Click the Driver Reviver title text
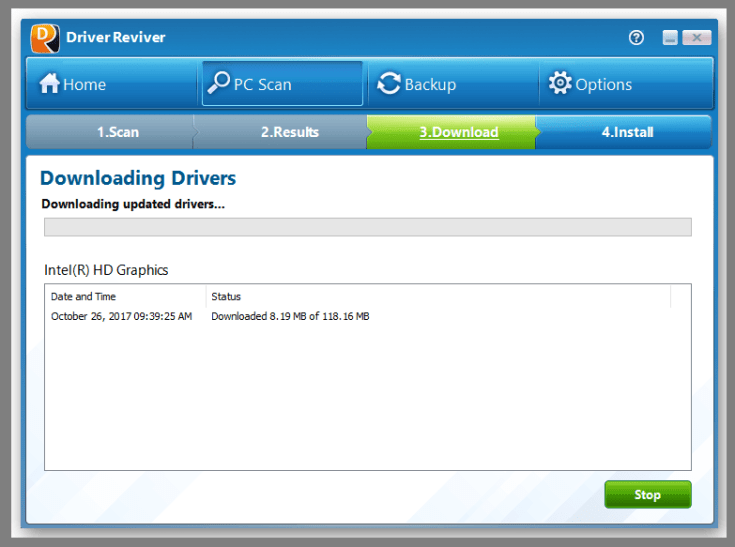This screenshot has height=547, width=735. click(x=115, y=37)
